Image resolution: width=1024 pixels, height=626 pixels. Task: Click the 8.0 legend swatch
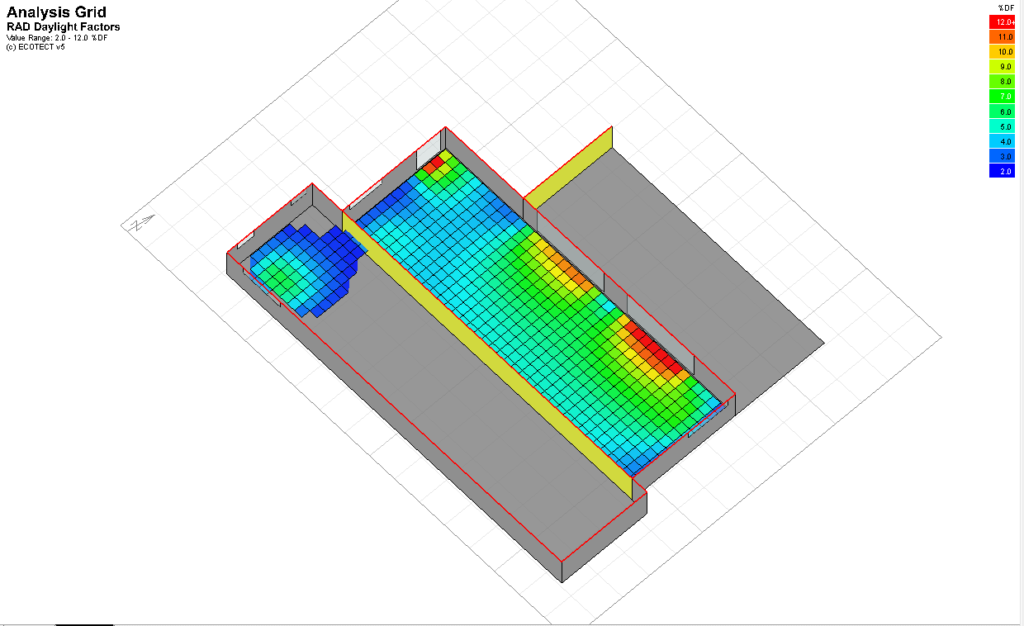pos(1002,82)
